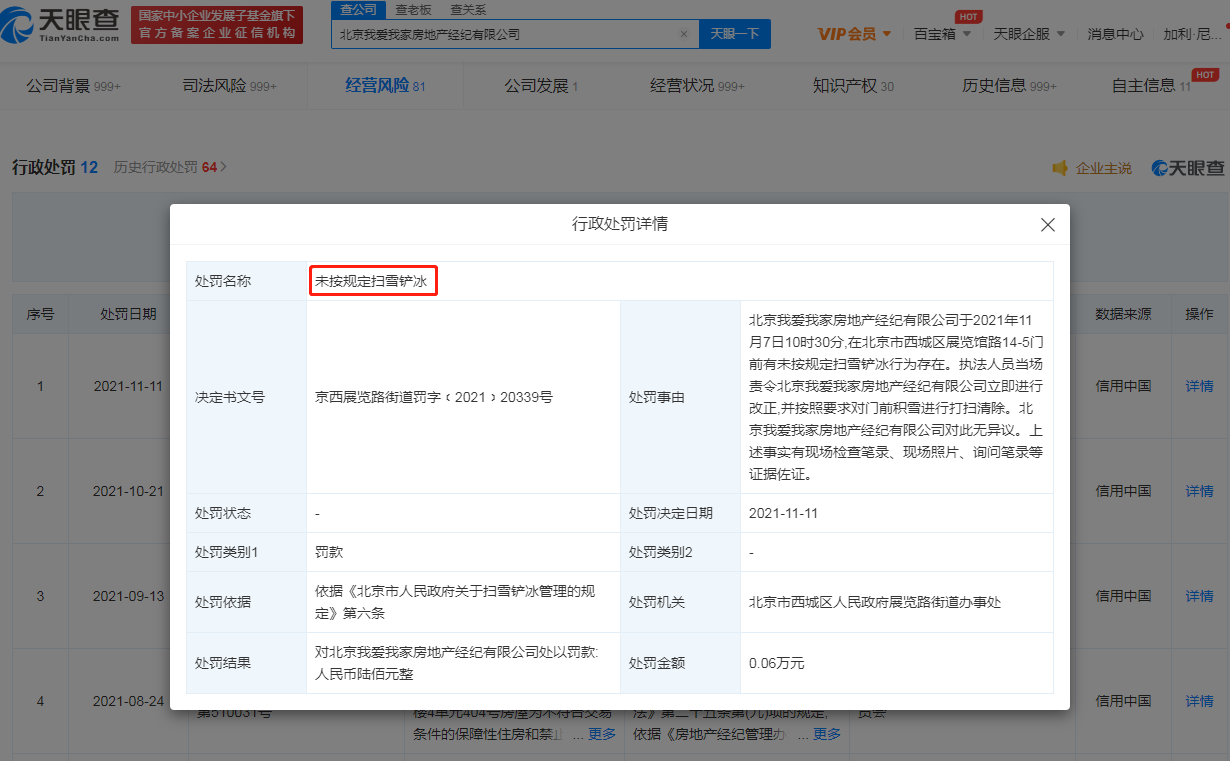Click the 2021-09-13 date in row 3
This screenshot has height=761, width=1230.
pos(128,596)
